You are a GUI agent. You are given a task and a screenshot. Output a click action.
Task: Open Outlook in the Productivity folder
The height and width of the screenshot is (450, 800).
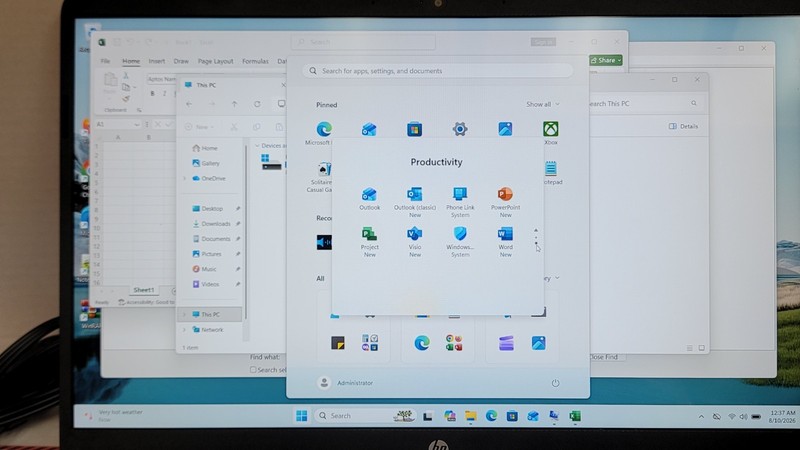(x=369, y=198)
